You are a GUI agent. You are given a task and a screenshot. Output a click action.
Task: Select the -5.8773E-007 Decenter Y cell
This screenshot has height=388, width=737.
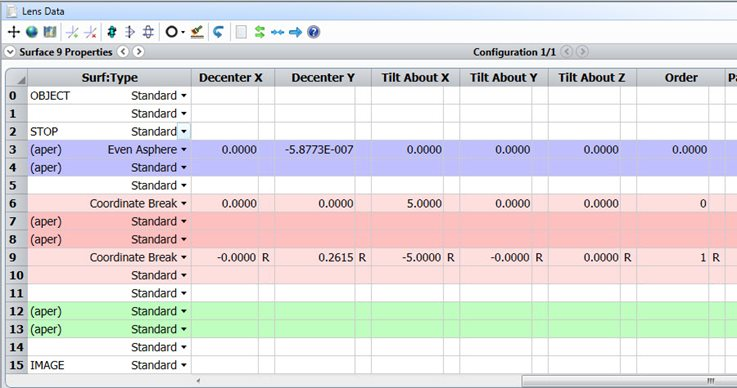(x=315, y=150)
